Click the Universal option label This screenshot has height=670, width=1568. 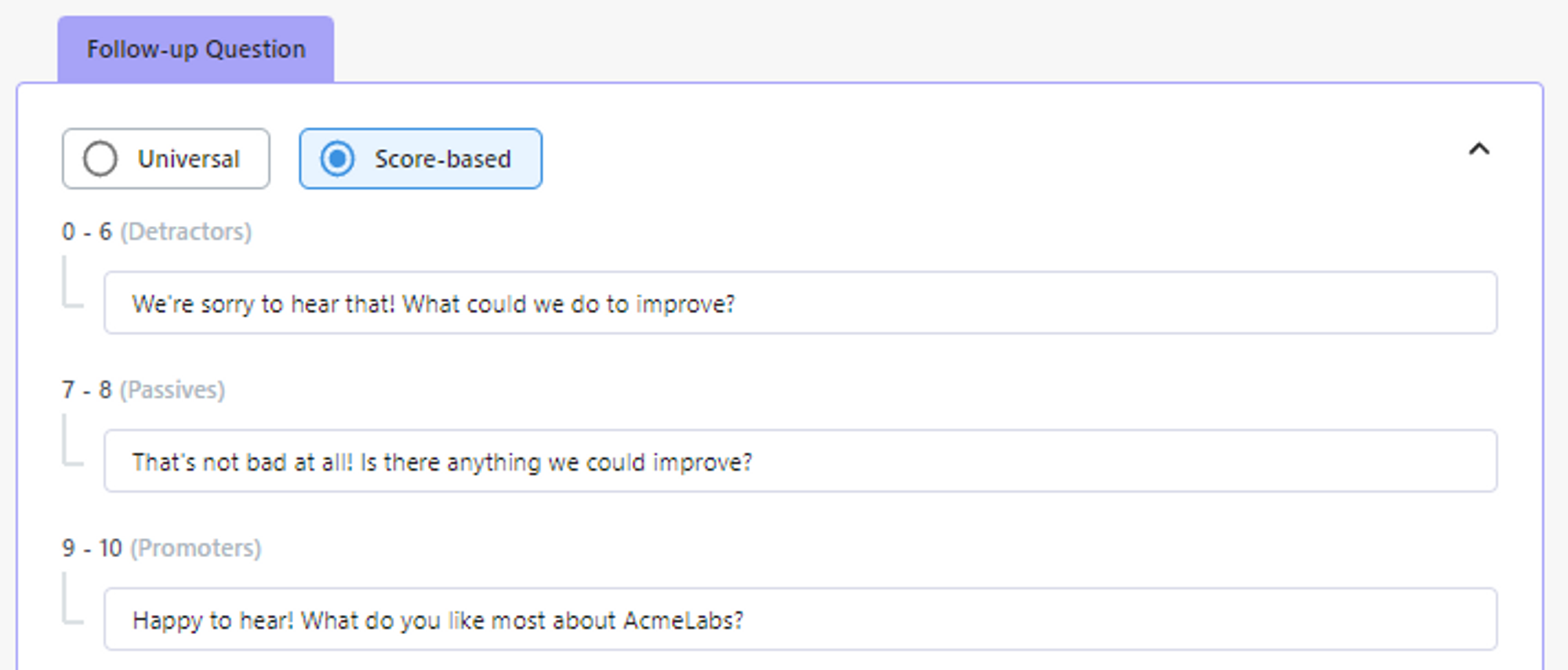[x=189, y=159]
